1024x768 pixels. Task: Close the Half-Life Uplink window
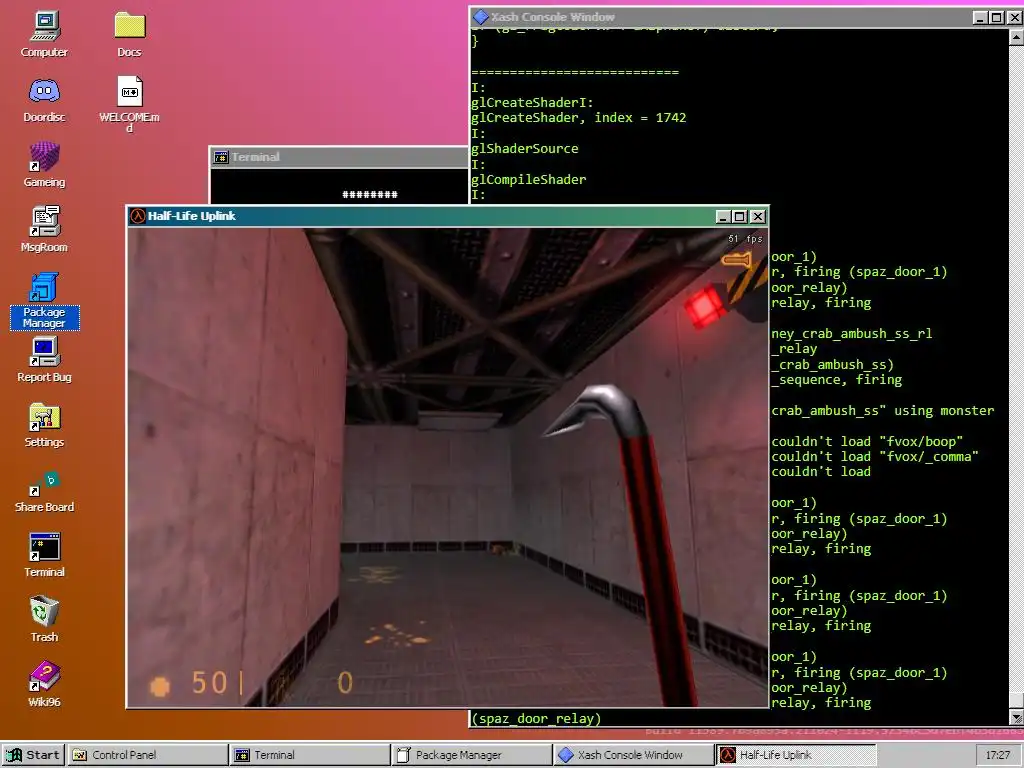pos(758,216)
